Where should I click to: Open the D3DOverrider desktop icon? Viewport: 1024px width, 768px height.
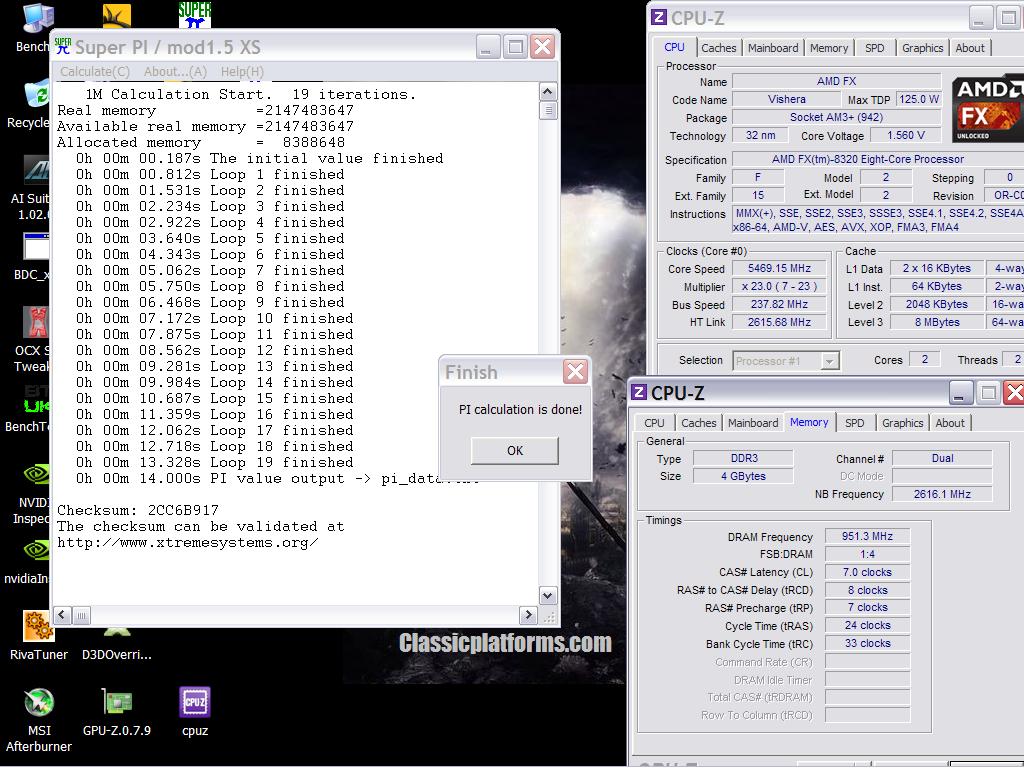point(117,645)
